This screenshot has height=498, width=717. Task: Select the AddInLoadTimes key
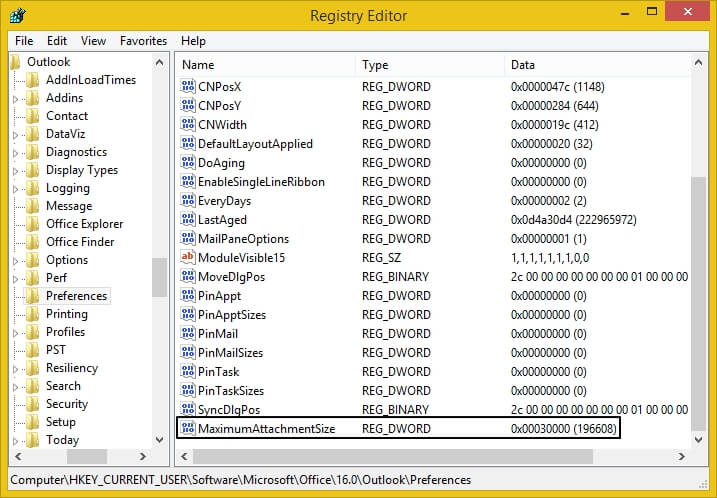point(91,80)
